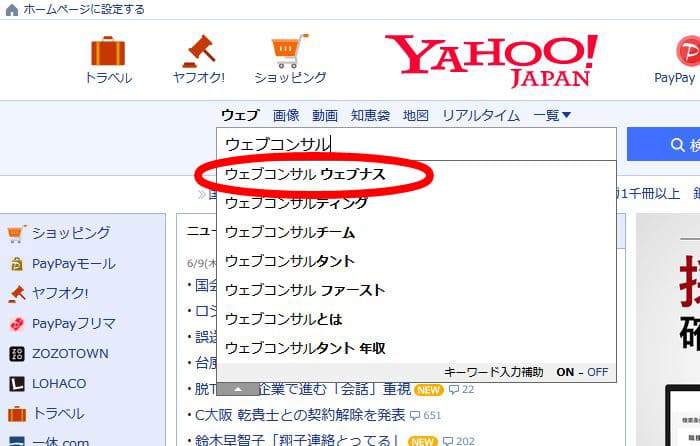The image size is (700, 446).
Task: Select the ウェブ search tab
Action: click(x=240, y=115)
